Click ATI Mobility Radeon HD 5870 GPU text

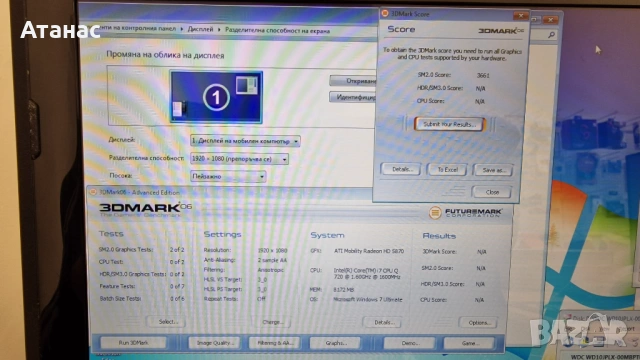point(369,251)
